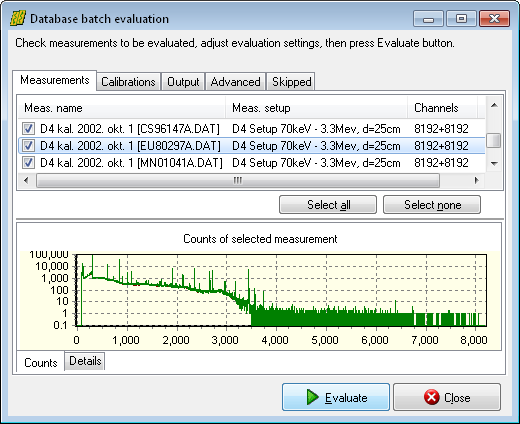The width and height of the screenshot is (520, 424).
Task: Maximize the Database batch evaluation window
Action: [461, 19]
